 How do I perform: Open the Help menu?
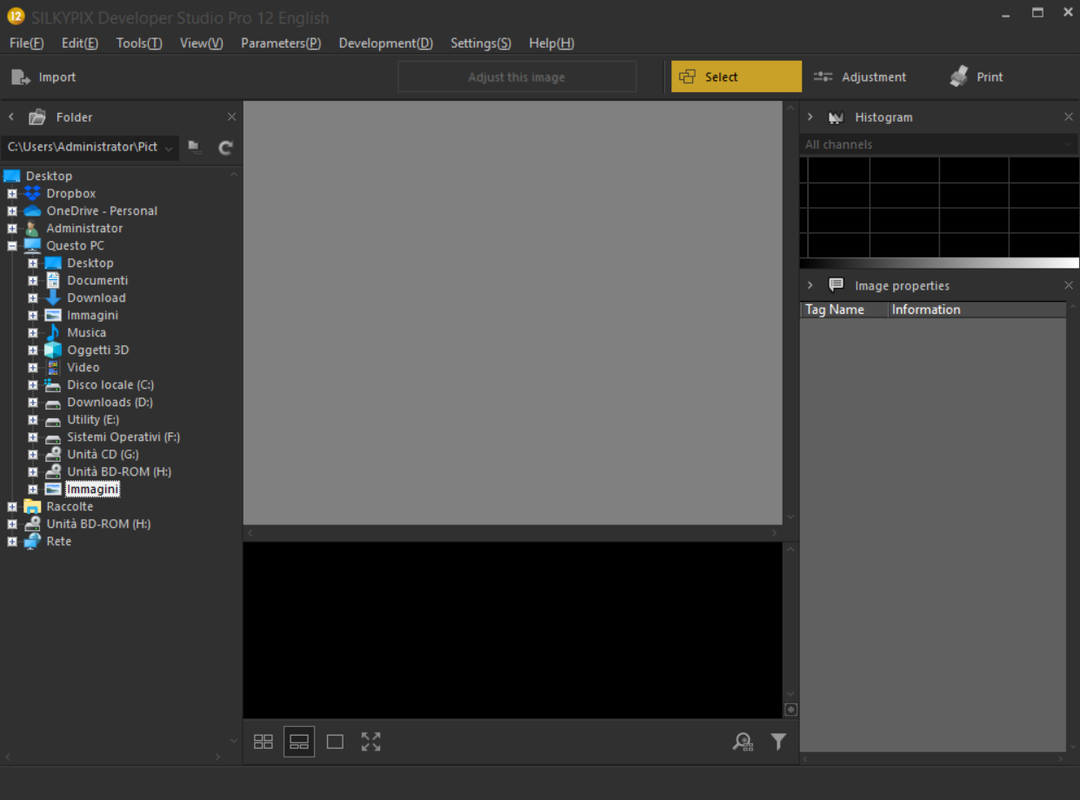[551, 43]
